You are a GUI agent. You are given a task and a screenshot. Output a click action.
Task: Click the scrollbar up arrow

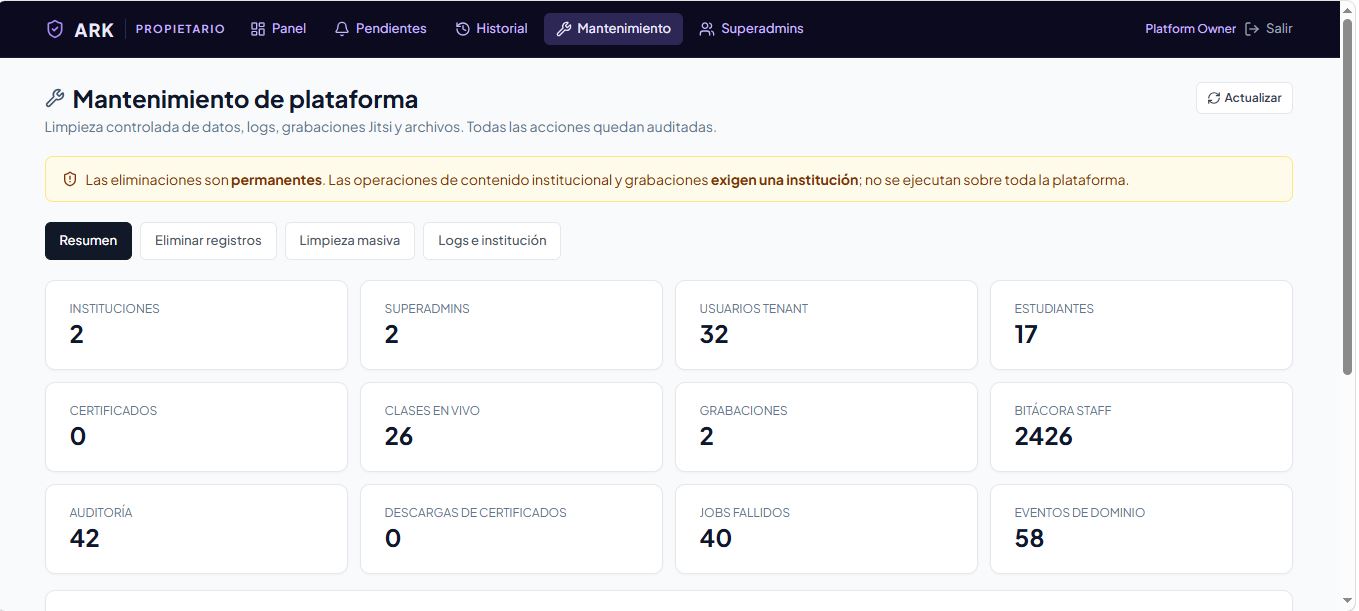click(x=1348, y=8)
